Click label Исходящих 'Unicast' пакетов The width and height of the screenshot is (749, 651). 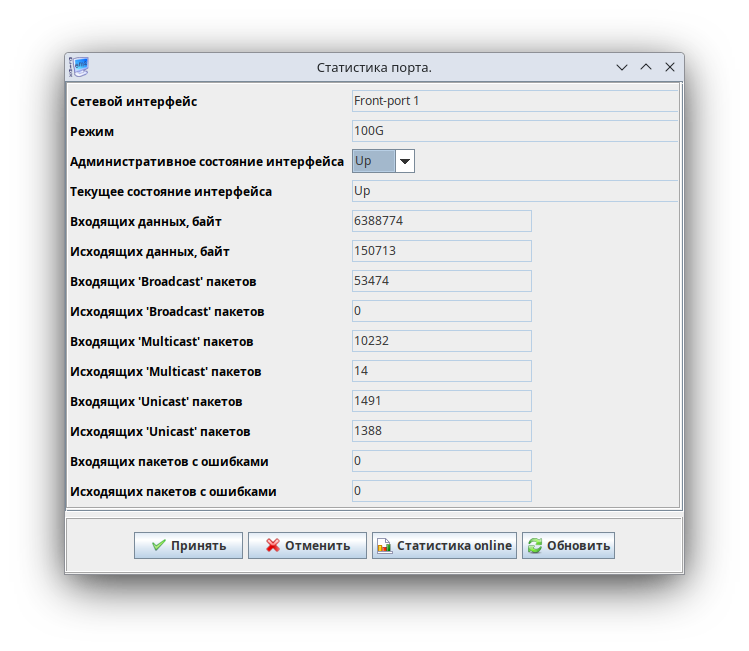tap(160, 431)
